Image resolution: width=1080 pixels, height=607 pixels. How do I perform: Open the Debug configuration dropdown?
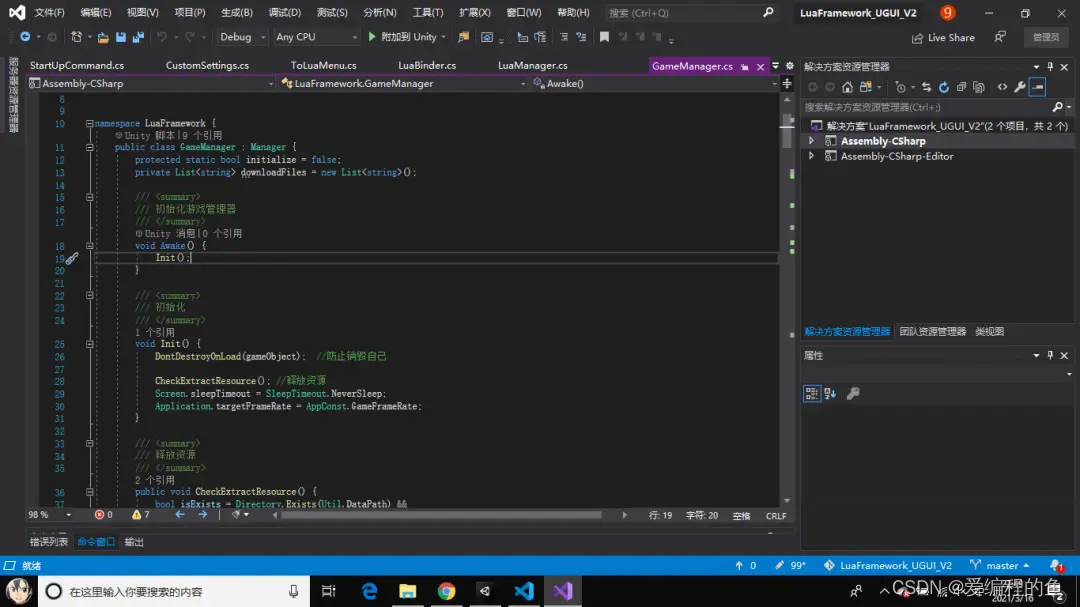point(239,36)
